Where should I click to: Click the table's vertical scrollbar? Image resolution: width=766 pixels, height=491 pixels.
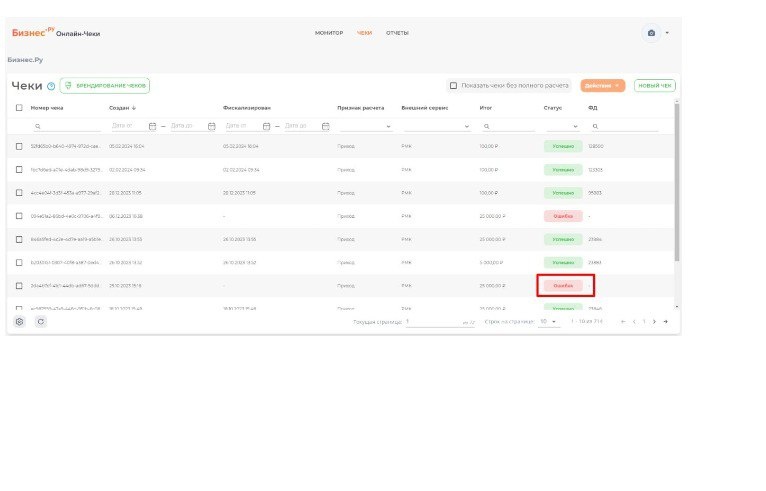tap(677, 182)
